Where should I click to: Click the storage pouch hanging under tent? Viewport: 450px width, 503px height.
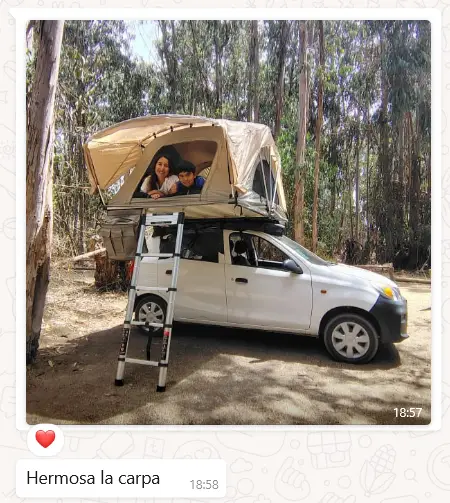(x=121, y=237)
